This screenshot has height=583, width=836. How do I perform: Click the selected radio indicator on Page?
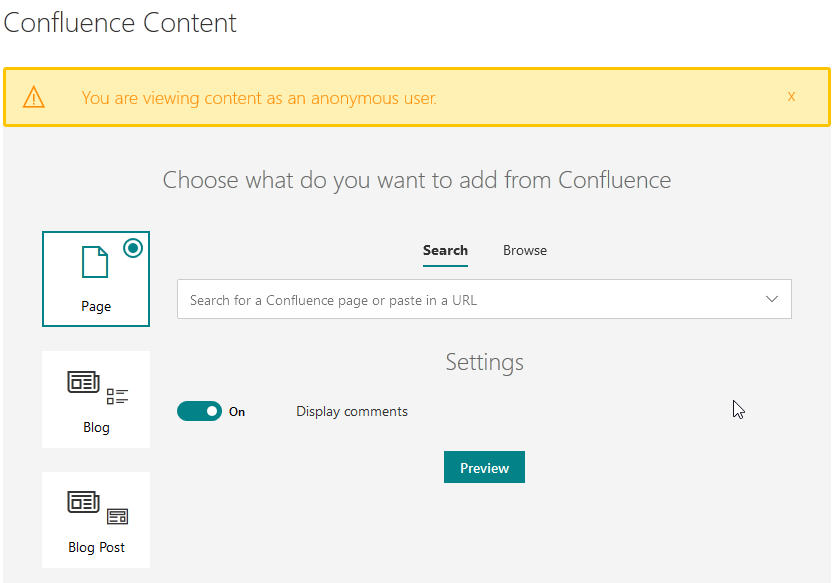[x=133, y=249]
